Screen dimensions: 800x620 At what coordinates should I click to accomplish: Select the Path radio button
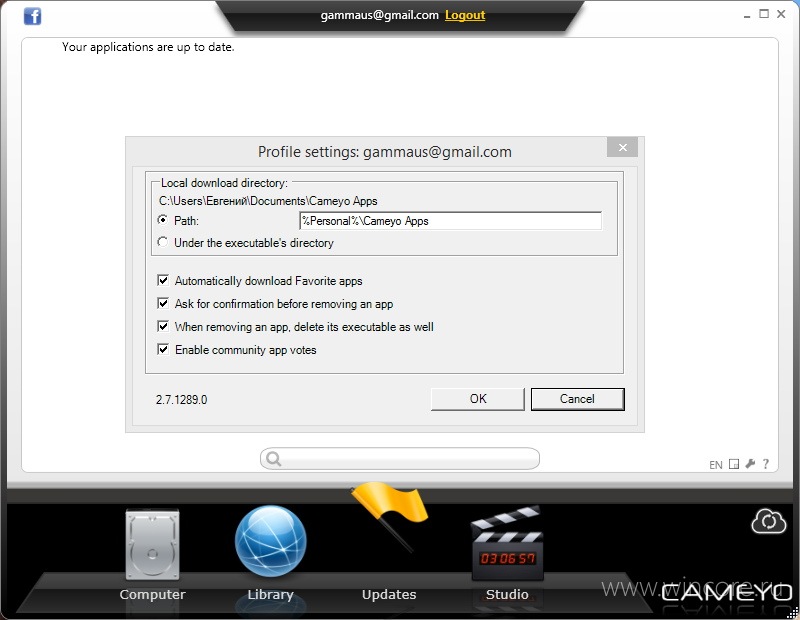(x=162, y=220)
